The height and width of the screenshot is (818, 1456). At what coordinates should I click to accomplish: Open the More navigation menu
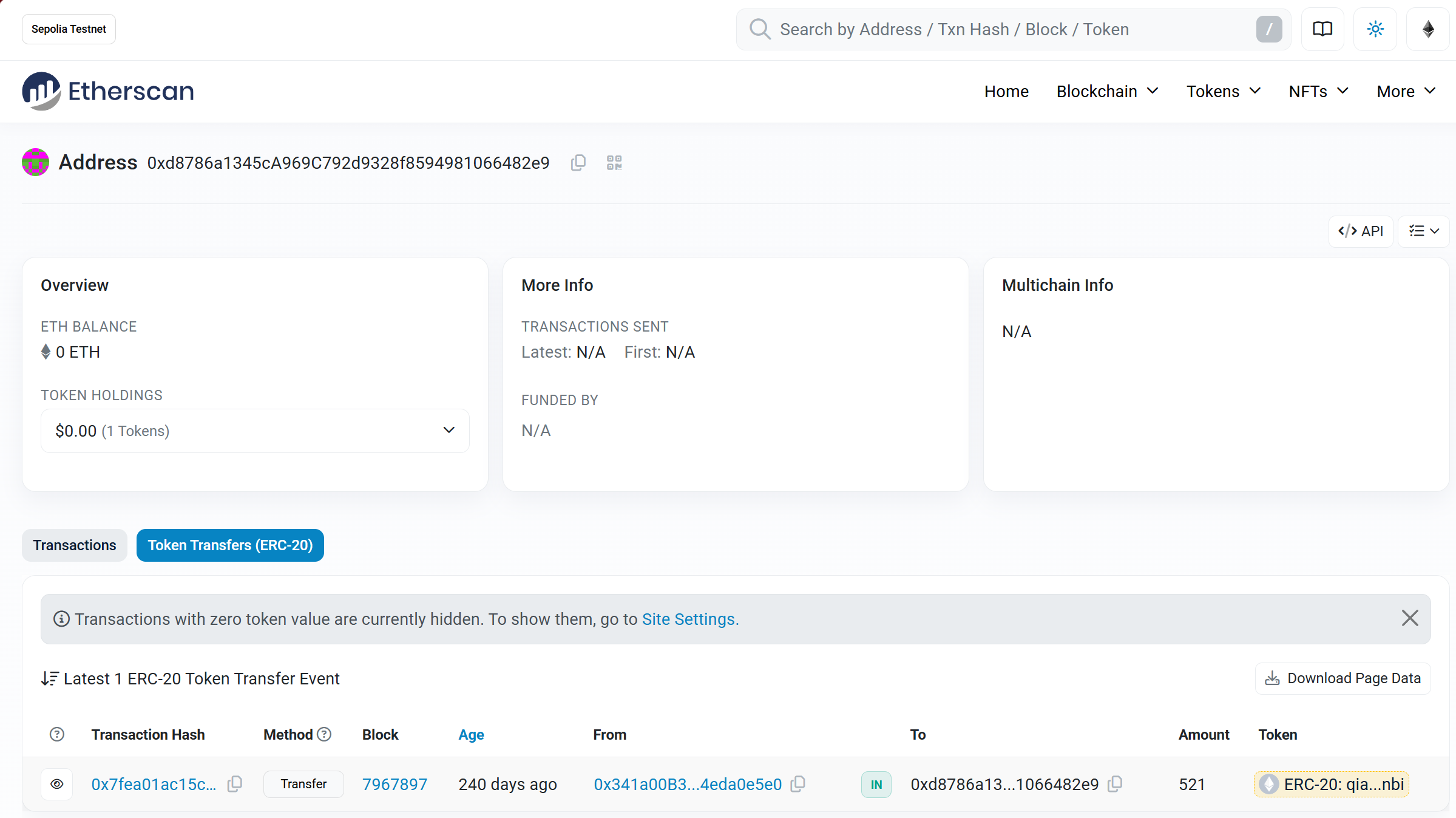1406,91
